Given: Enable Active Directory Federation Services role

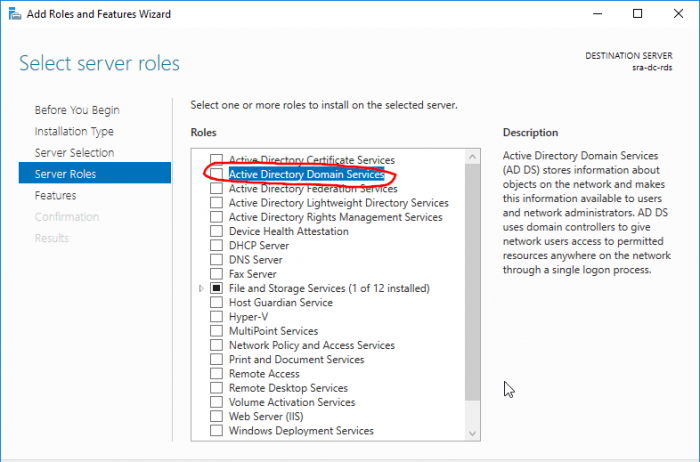Looking at the screenshot, I should click(217, 188).
